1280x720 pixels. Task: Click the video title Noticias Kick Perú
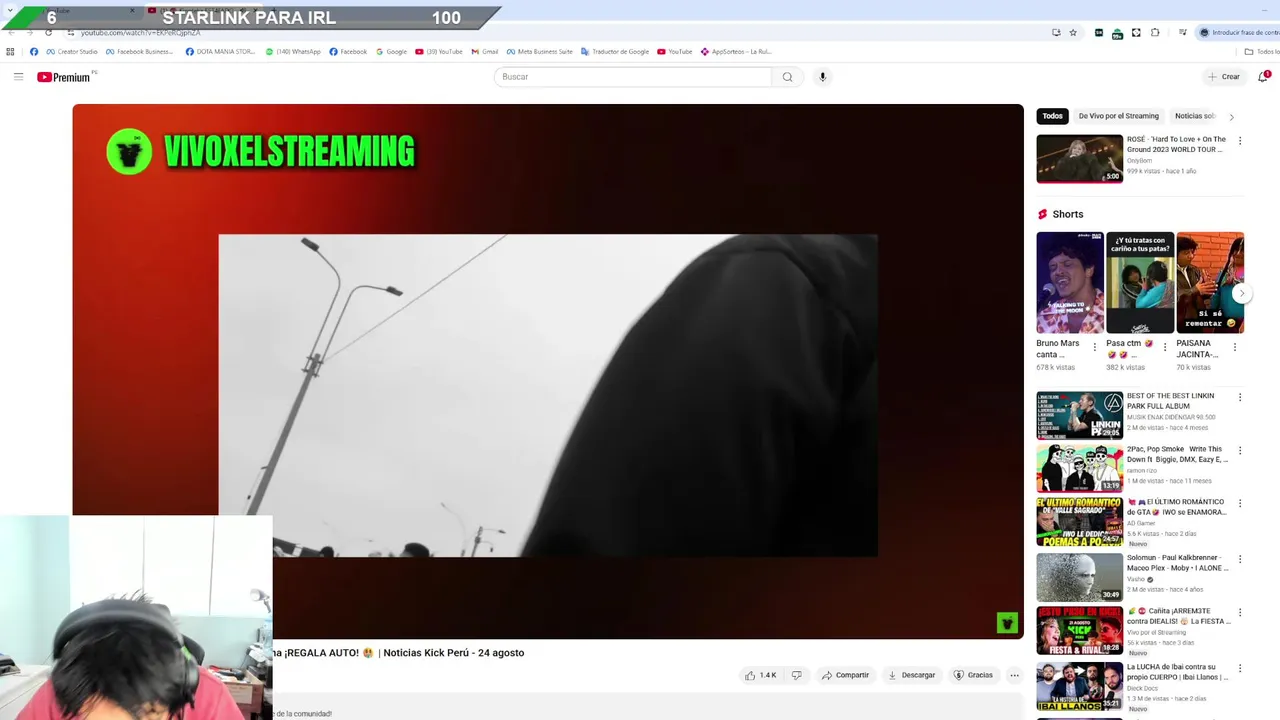click(x=399, y=653)
